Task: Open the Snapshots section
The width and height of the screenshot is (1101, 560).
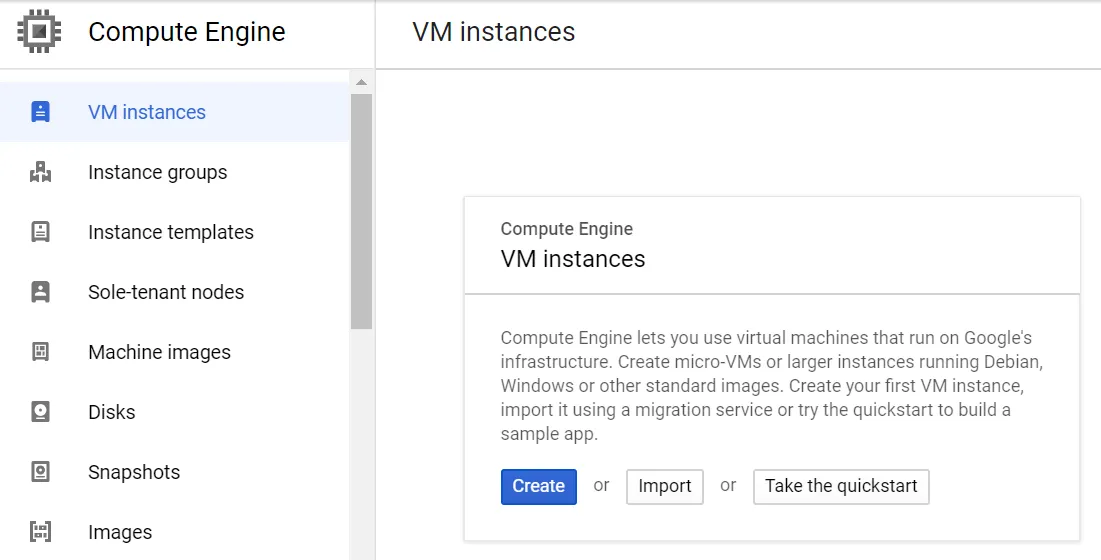Action: [174, 472]
